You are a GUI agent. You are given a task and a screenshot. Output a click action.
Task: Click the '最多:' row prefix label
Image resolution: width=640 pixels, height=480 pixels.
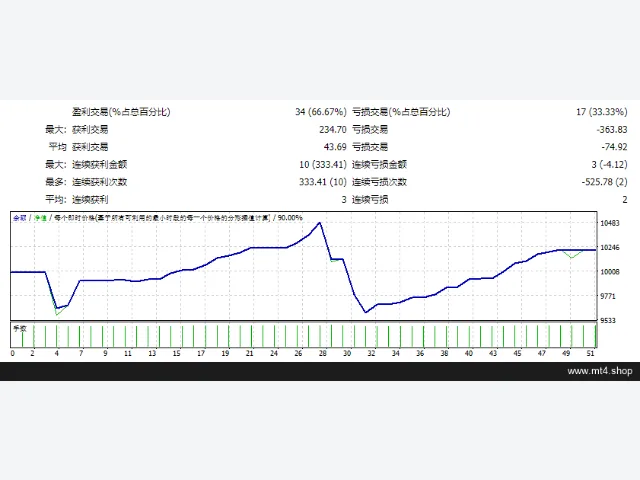pos(56,182)
